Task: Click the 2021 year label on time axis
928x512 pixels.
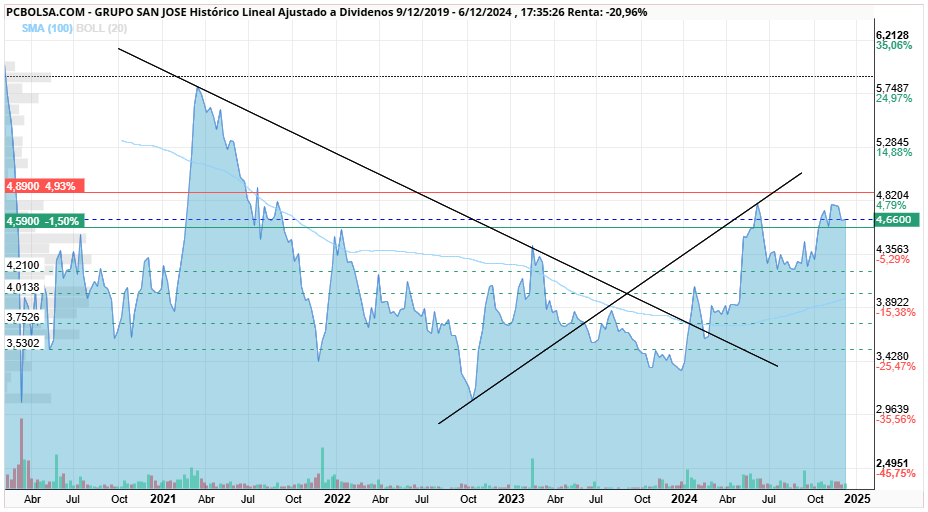Action: click(x=163, y=499)
